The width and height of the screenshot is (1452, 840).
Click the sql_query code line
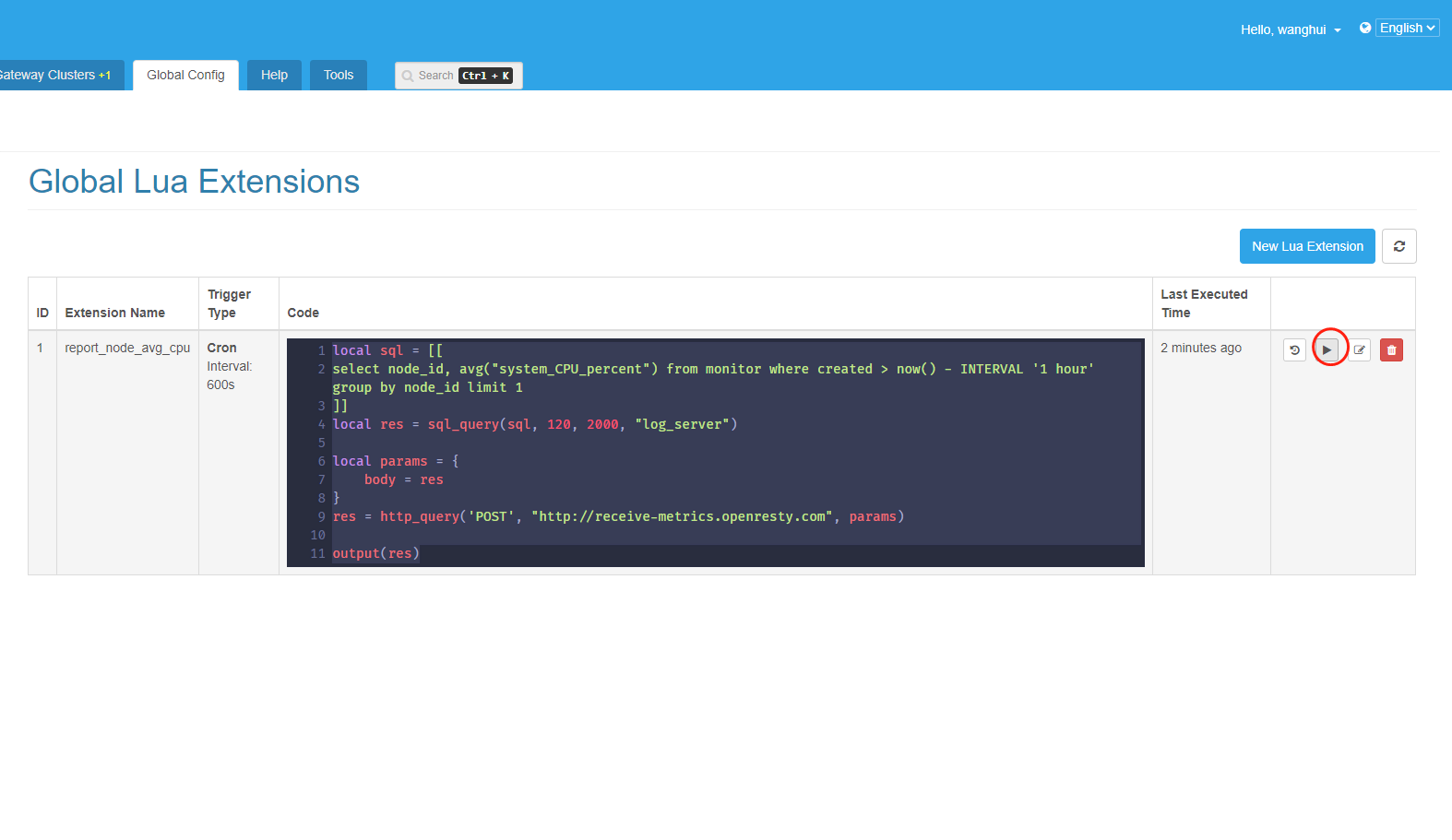click(x=535, y=424)
